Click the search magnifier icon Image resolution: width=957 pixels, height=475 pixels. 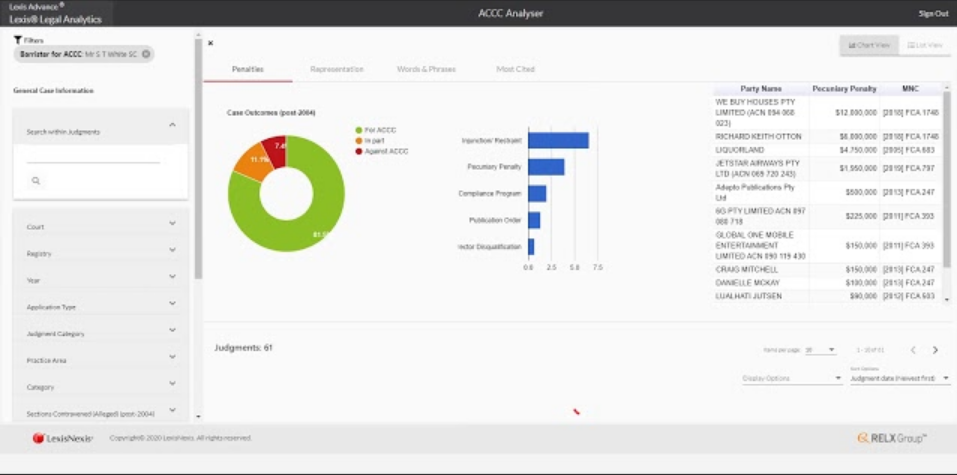[x=36, y=181]
